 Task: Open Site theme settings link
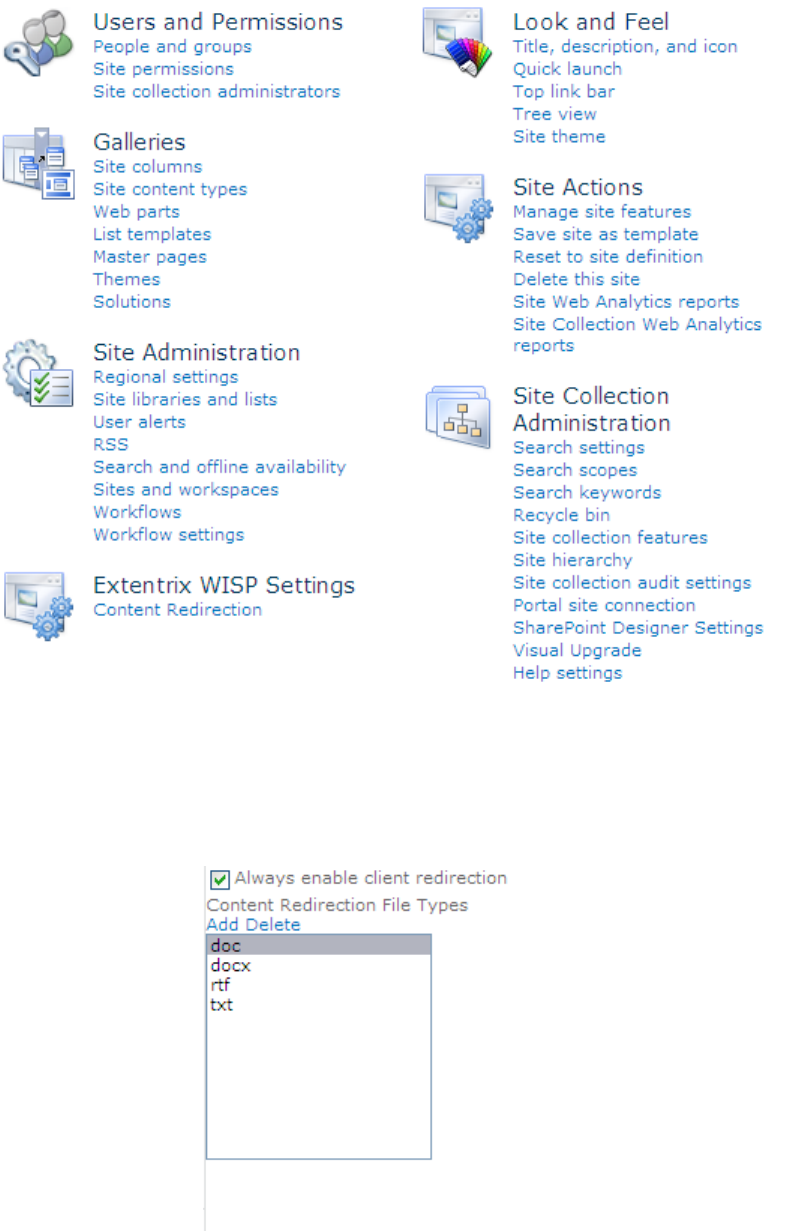(x=559, y=137)
